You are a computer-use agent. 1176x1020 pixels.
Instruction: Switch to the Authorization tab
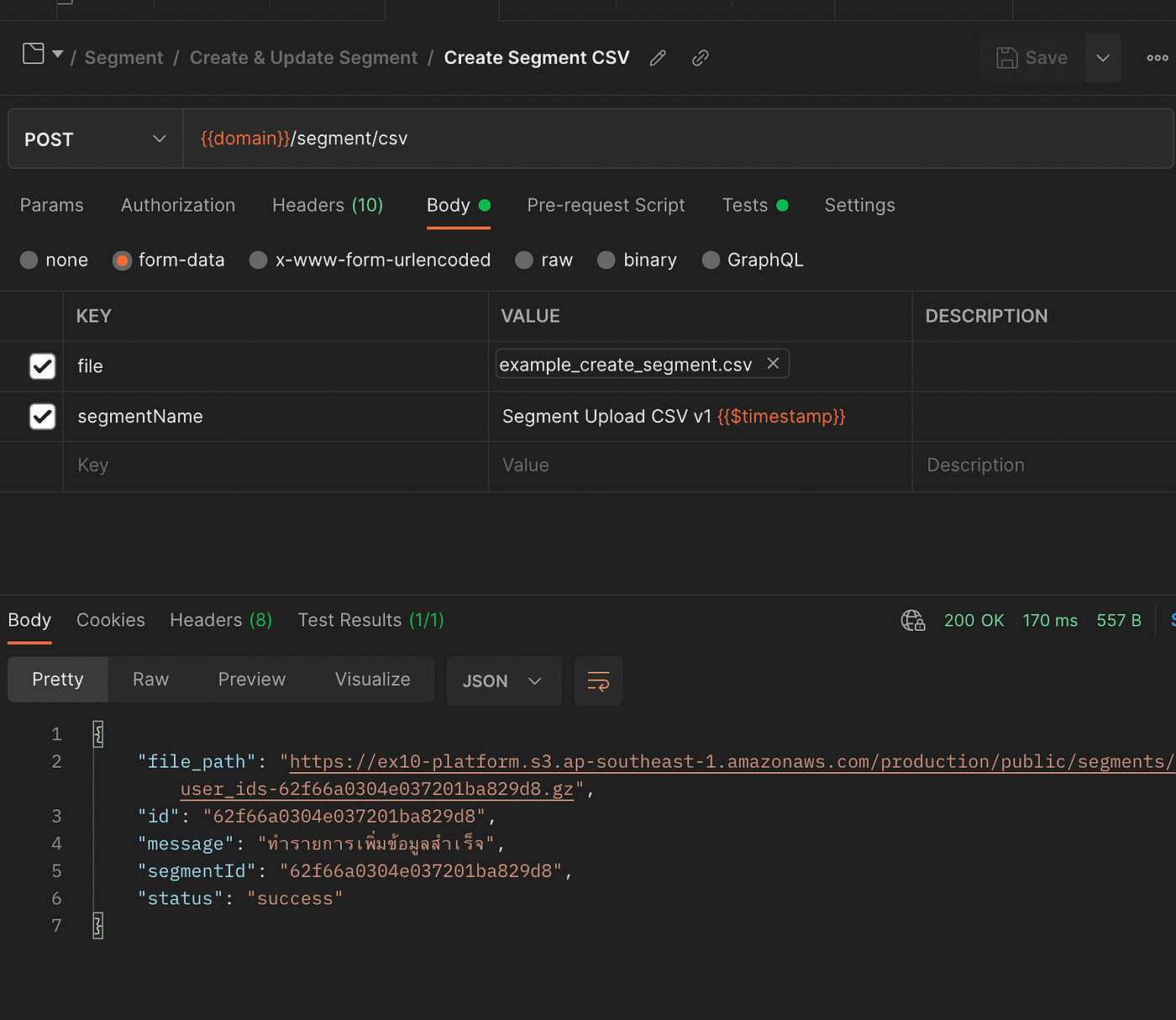(177, 205)
